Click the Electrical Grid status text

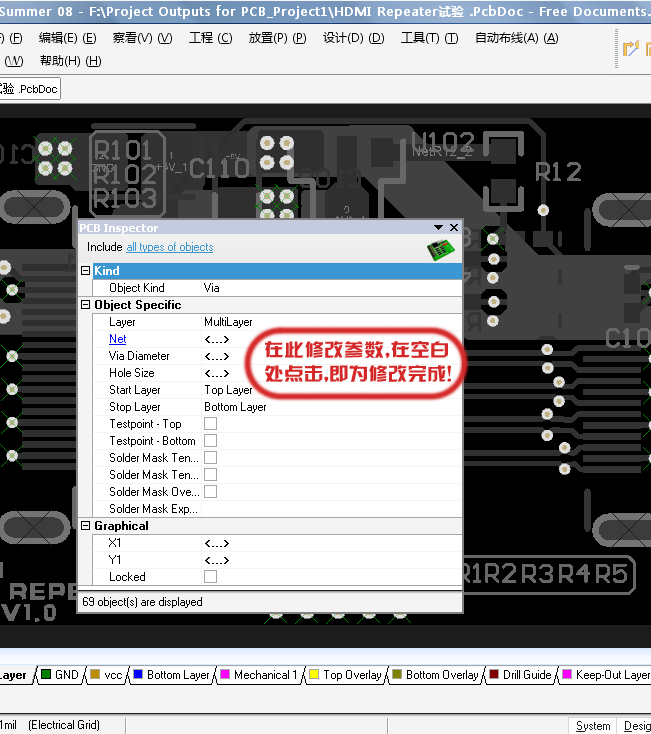[64, 725]
